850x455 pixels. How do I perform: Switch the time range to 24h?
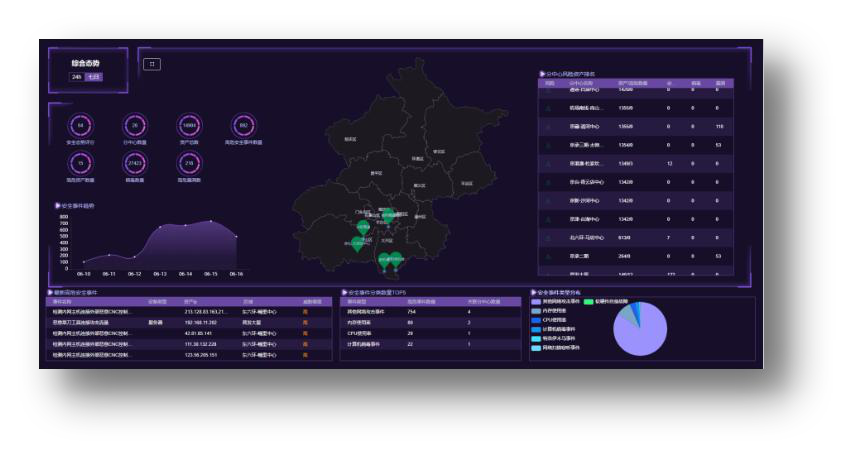point(76,76)
